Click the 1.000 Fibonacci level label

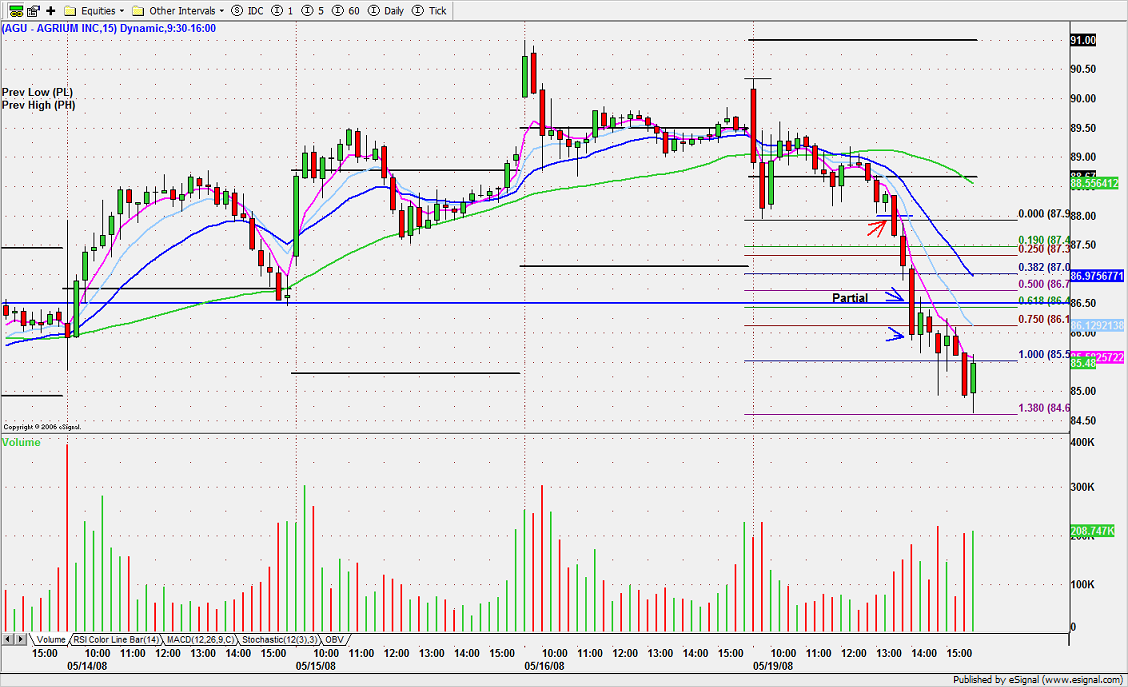point(1044,355)
